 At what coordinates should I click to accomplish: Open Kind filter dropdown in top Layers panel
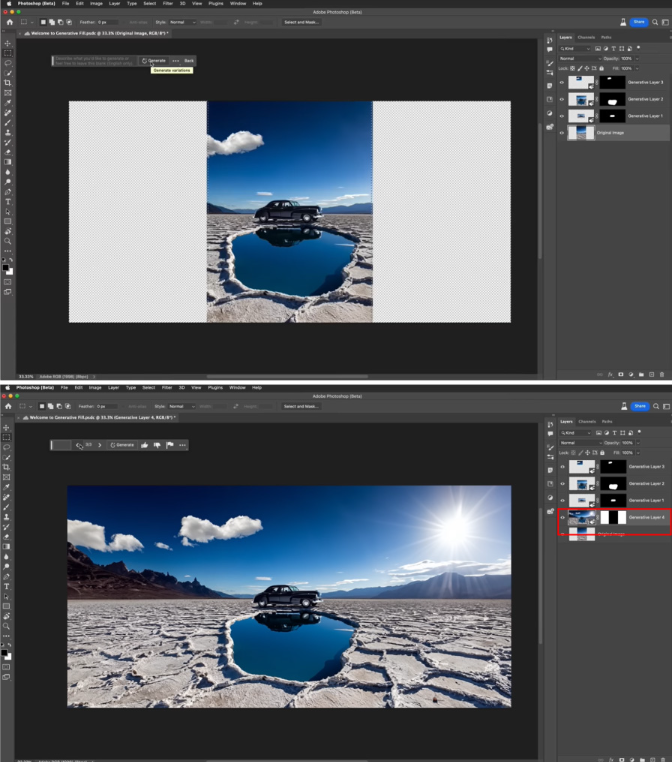point(575,49)
